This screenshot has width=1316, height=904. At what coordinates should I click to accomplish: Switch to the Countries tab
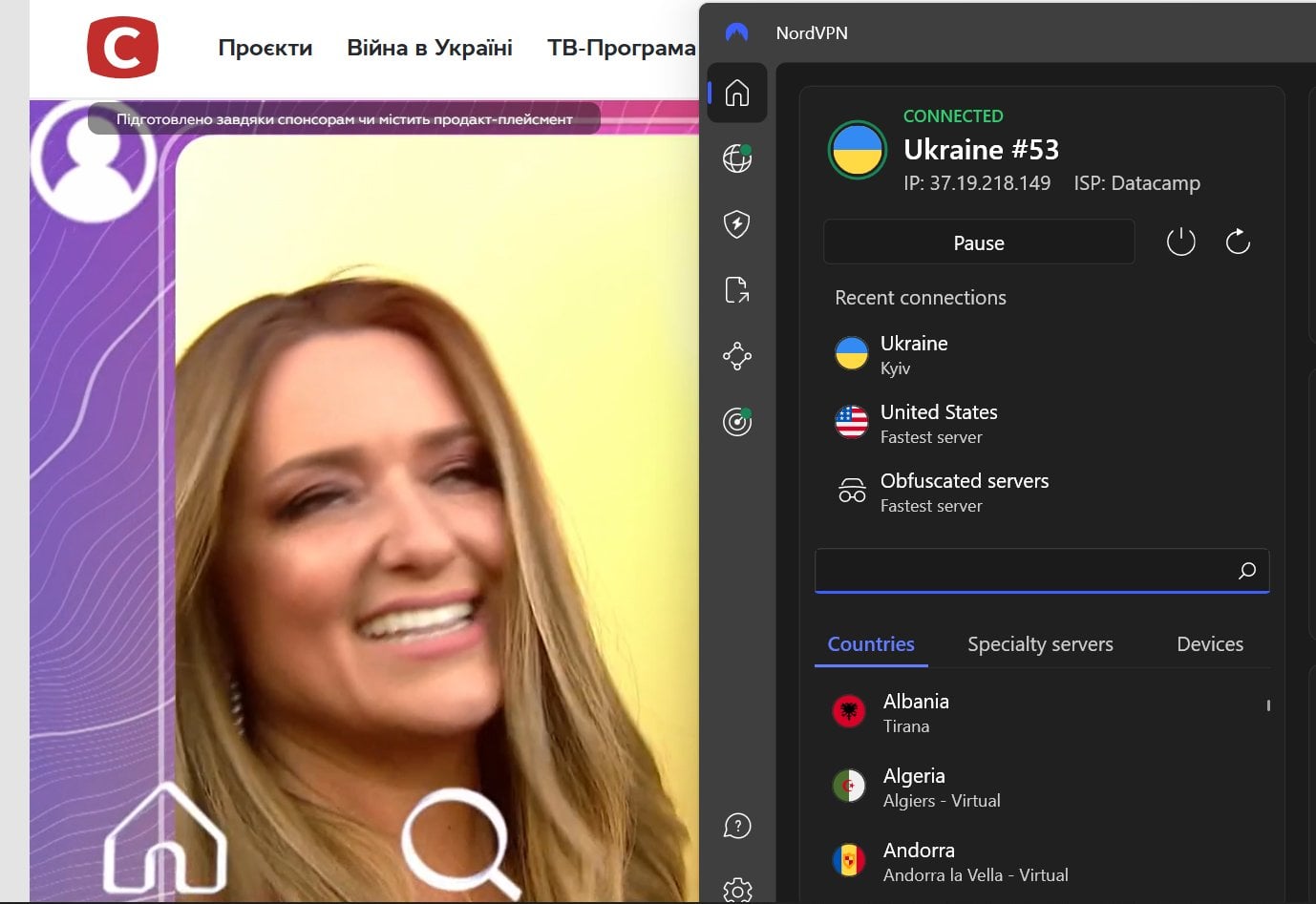(x=870, y=644)
